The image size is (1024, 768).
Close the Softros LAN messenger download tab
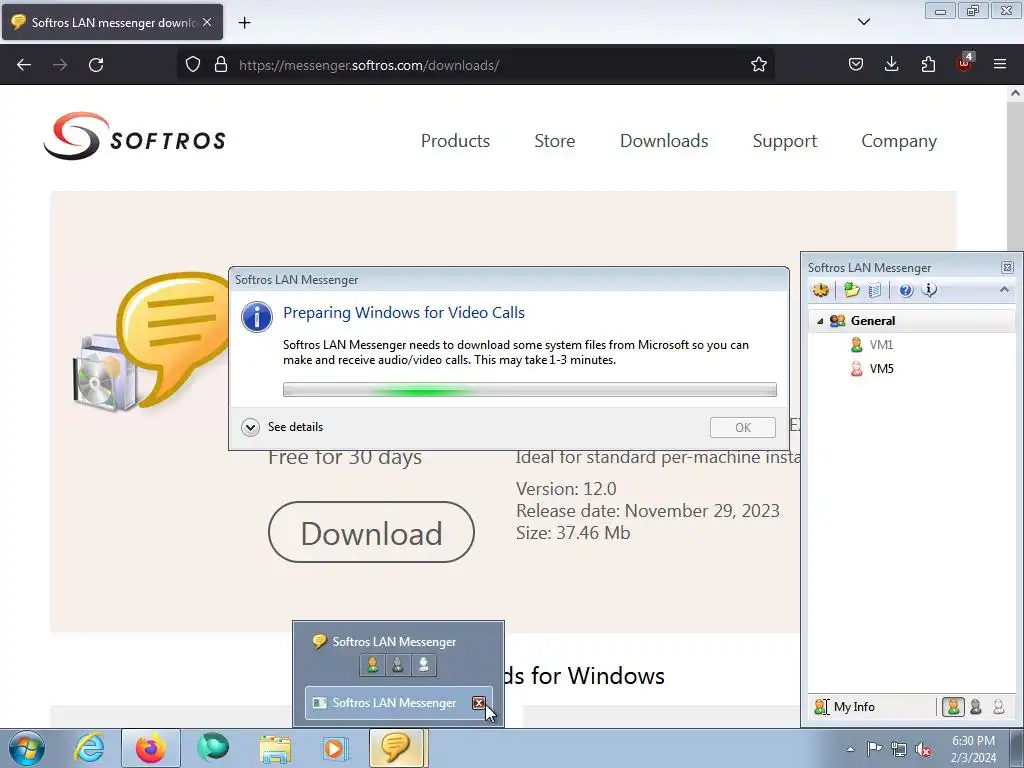click(x=207, y=22)
